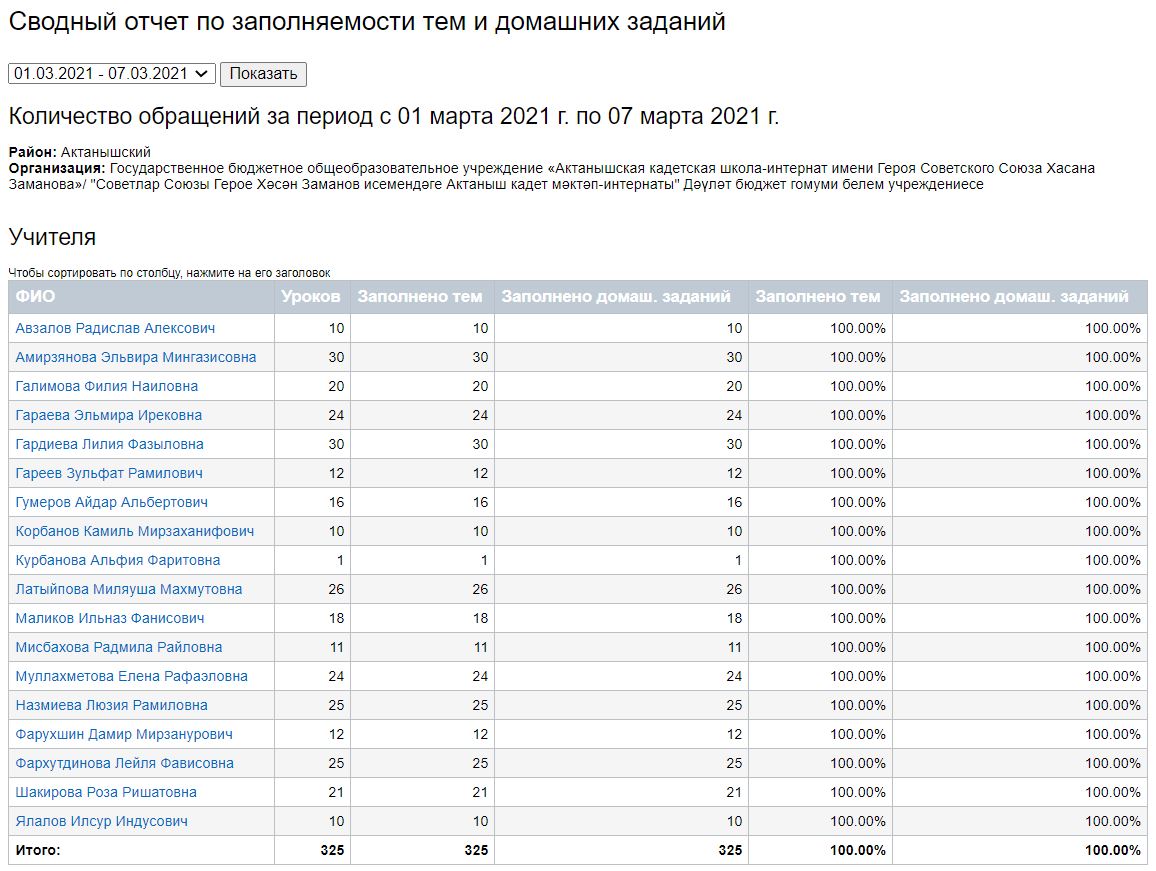Open teacher Авзалов Радислав Алексович link

click(x=115, y=328)
